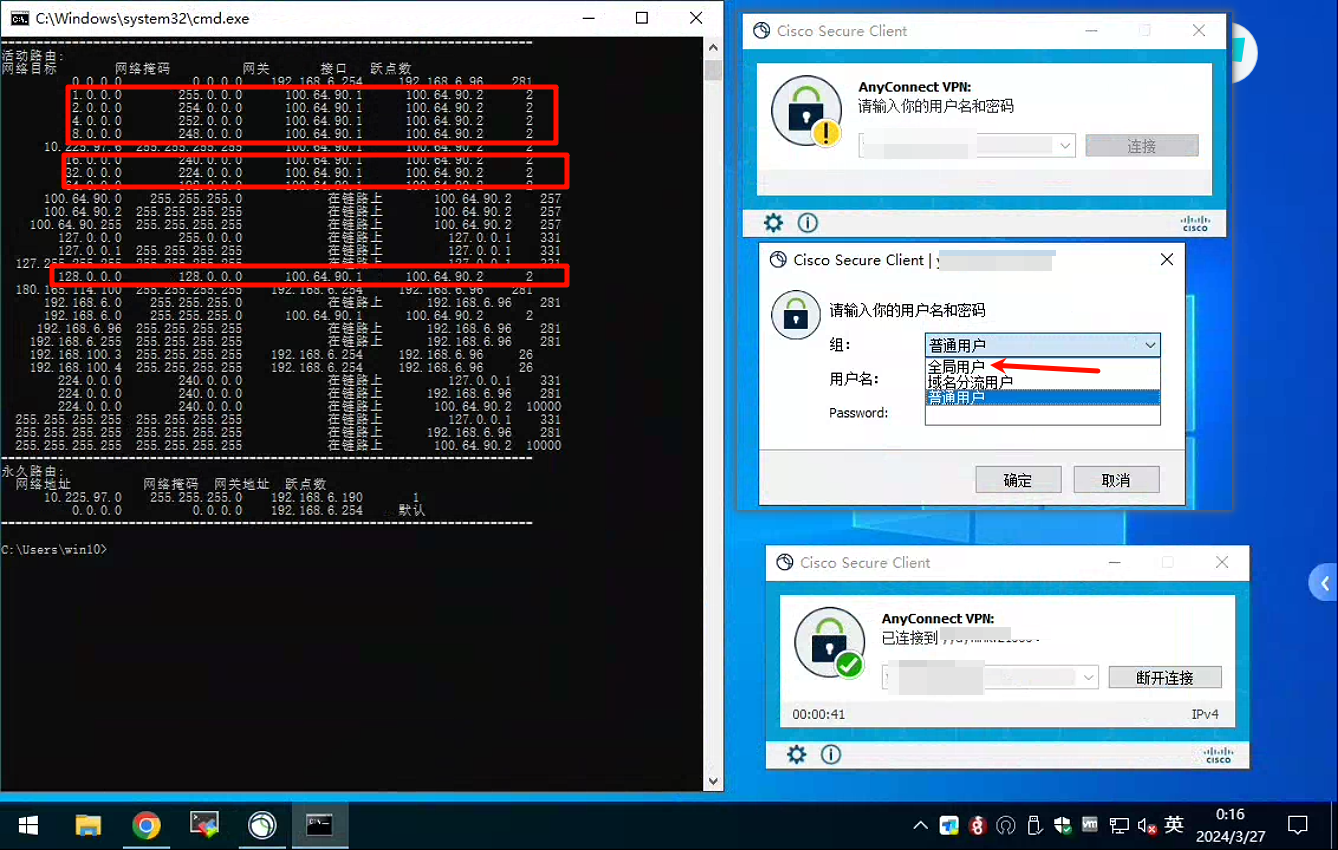Viewport: 1338px width, 850px height.
Task: Switch to cmd window via taskbar
Action: click(x=319, y=825)
